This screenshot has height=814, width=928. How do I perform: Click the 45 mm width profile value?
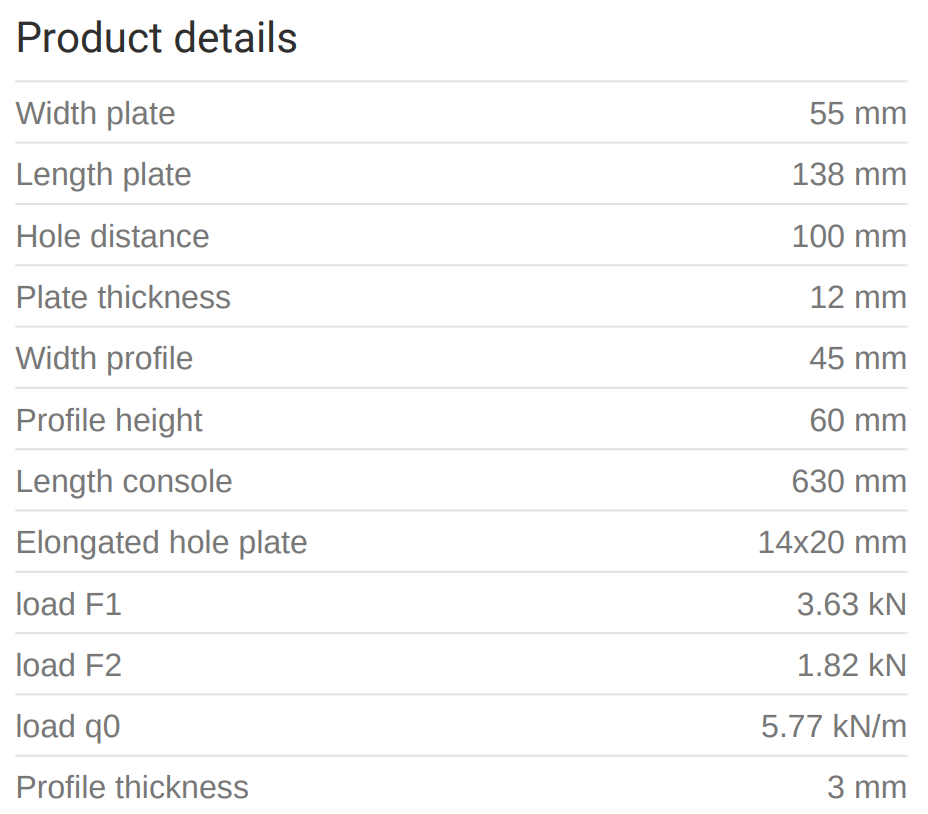pos(857,359)
